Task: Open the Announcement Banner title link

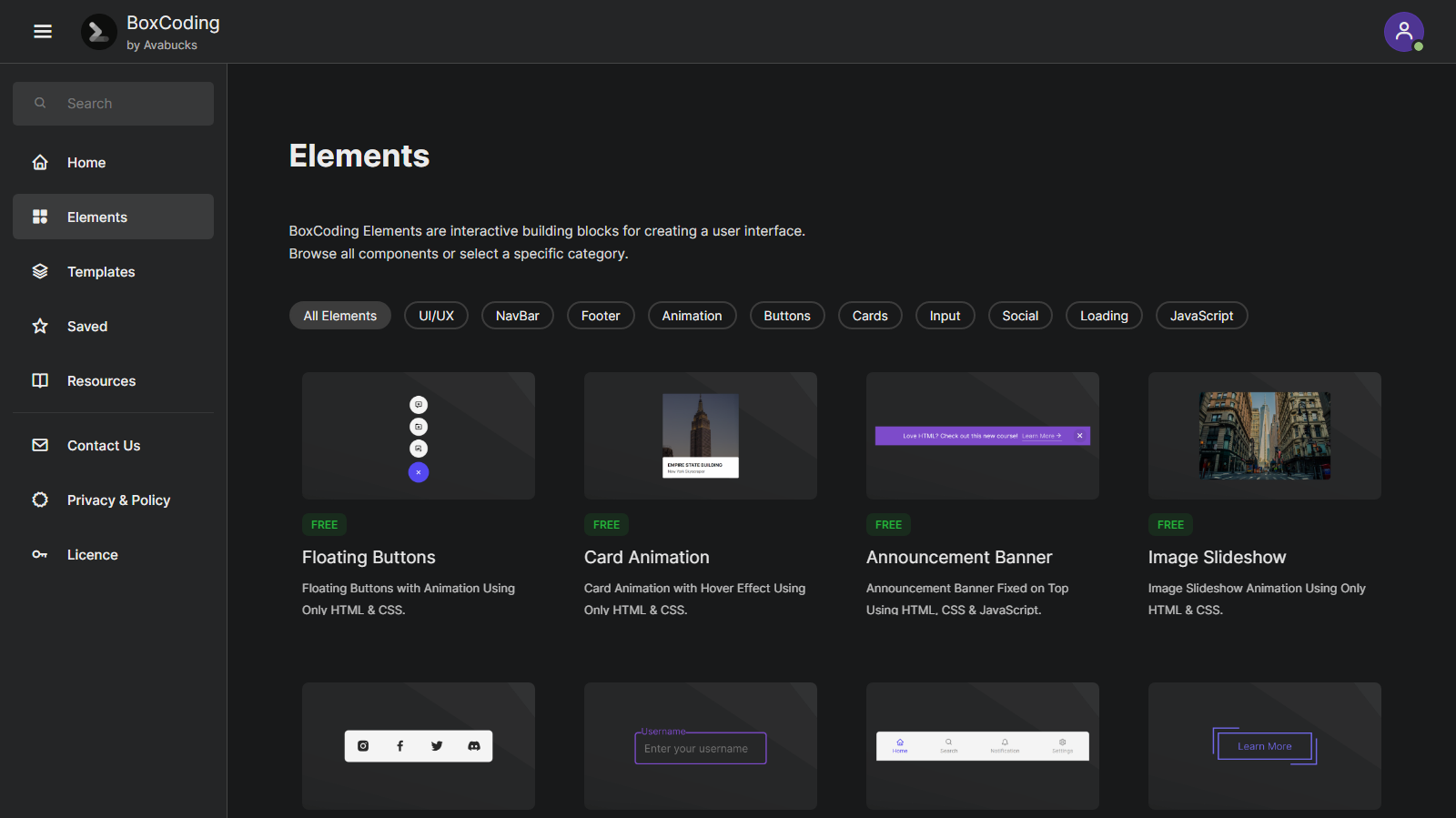Action: (959, 557)
